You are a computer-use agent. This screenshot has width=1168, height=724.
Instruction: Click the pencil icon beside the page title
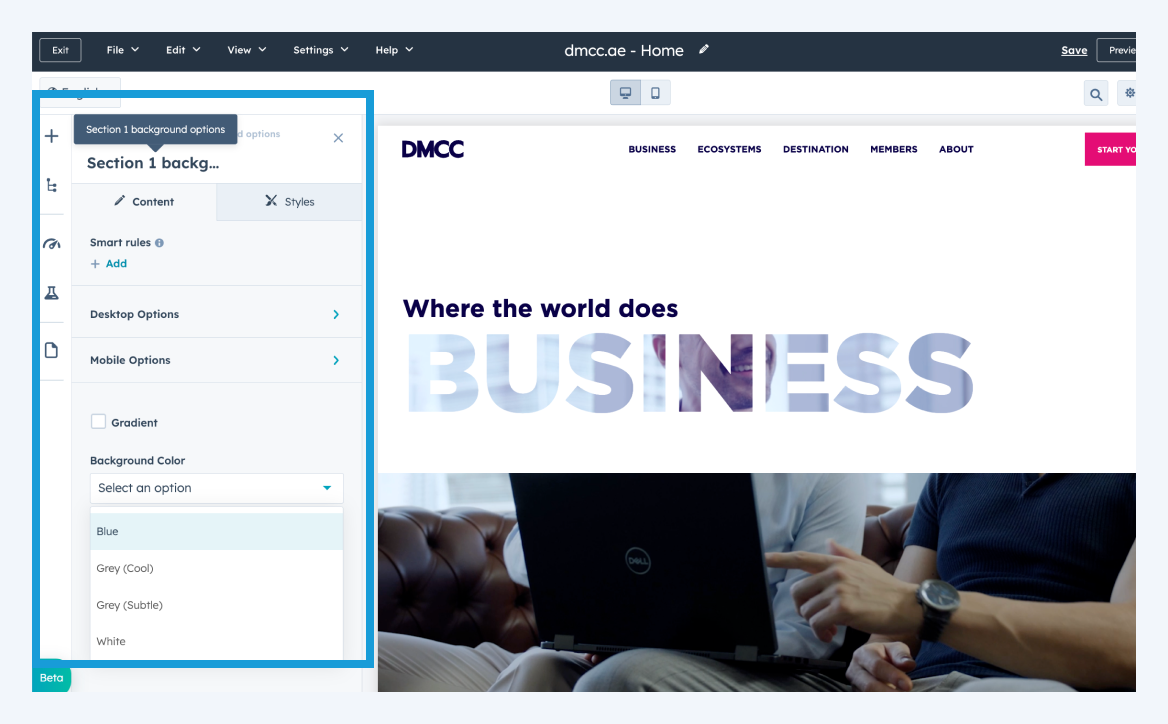(x=704, y=49)
